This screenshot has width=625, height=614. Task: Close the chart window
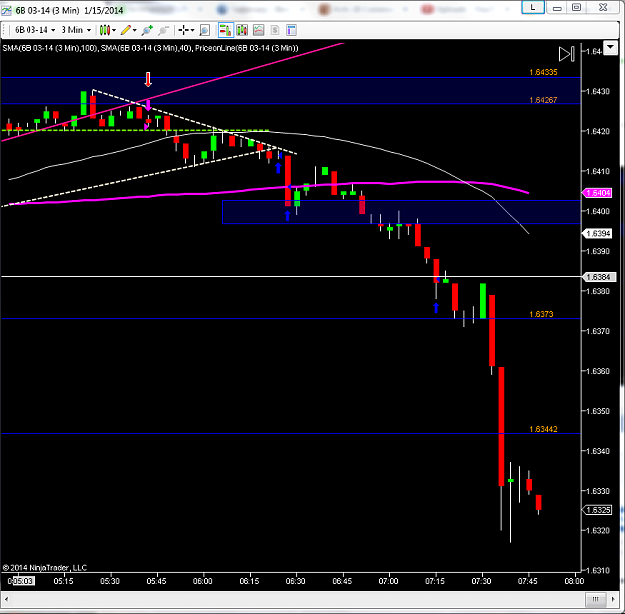(x=603, y=7)
